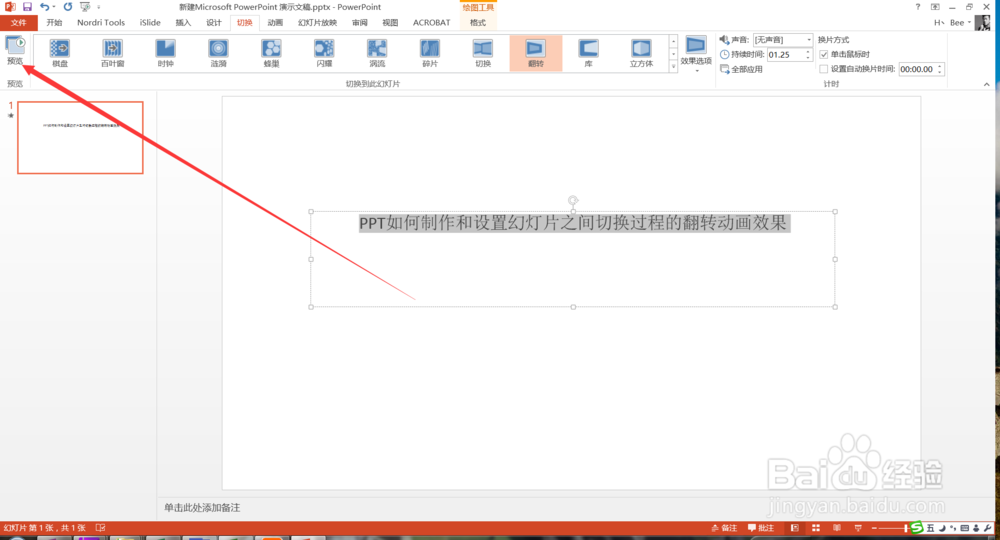1000x540 pixels.
Task: Switch to the 审阅 Review tab
Action: (x=360, y=22)
